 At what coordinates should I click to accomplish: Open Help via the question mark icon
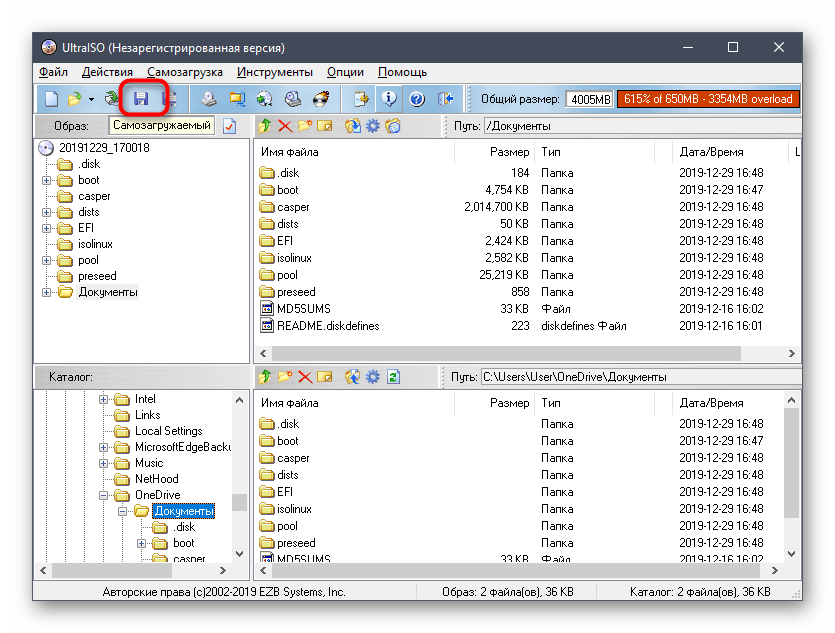point(417,99)
